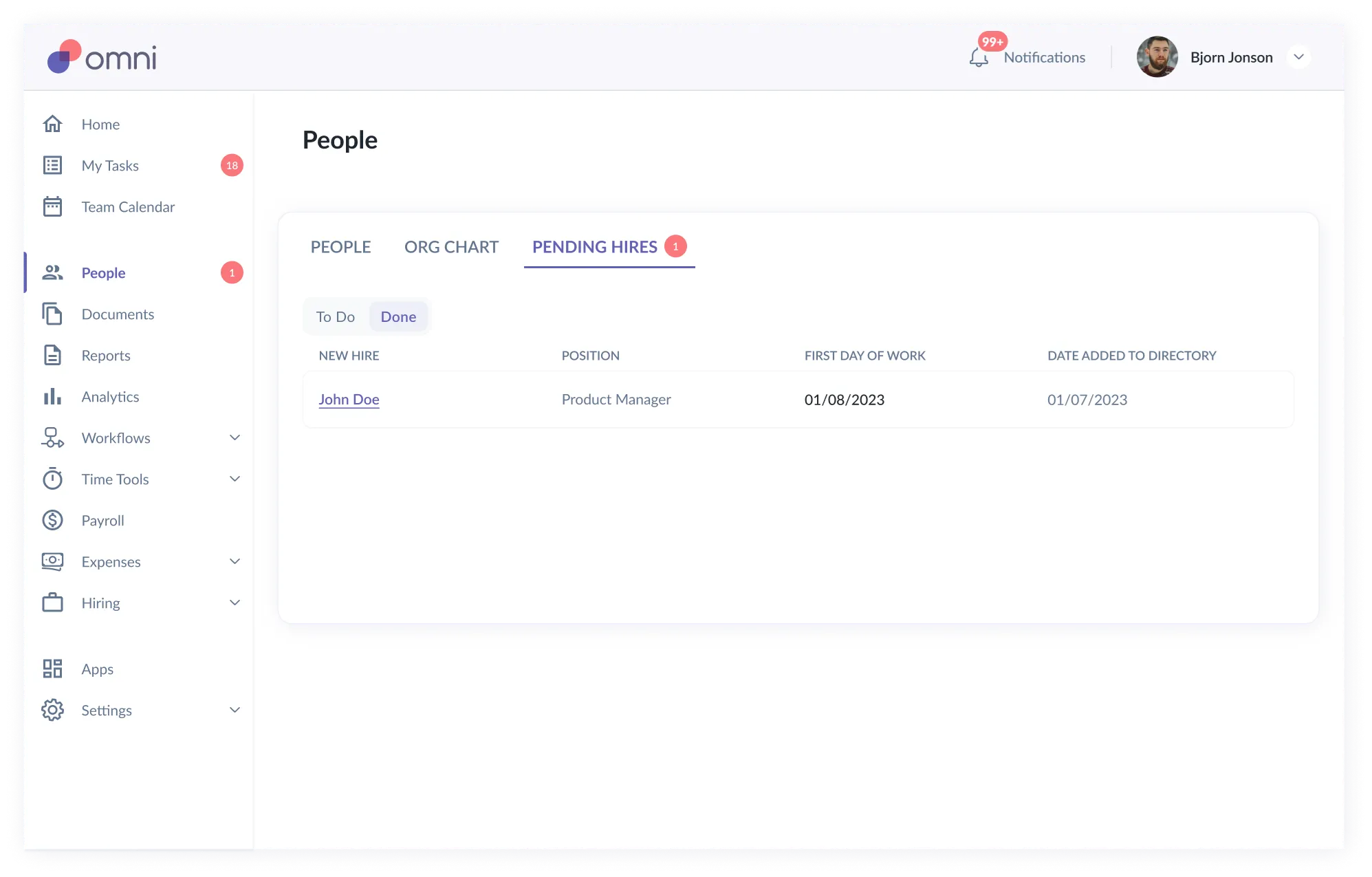Open the PEOPLE tab

coord(340,247)
